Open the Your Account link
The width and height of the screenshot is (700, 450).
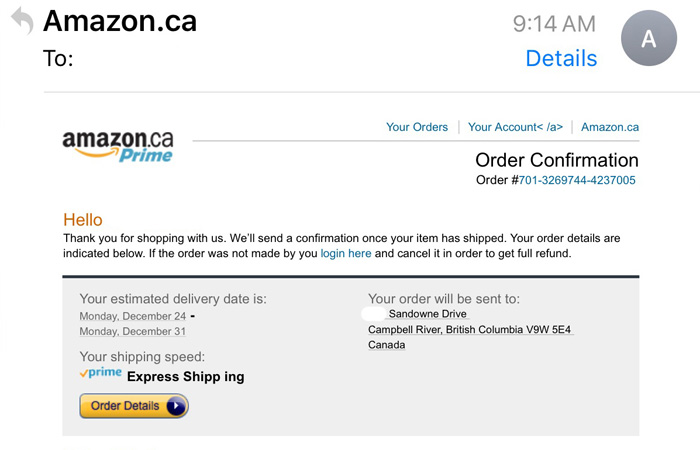click(515, 127)
